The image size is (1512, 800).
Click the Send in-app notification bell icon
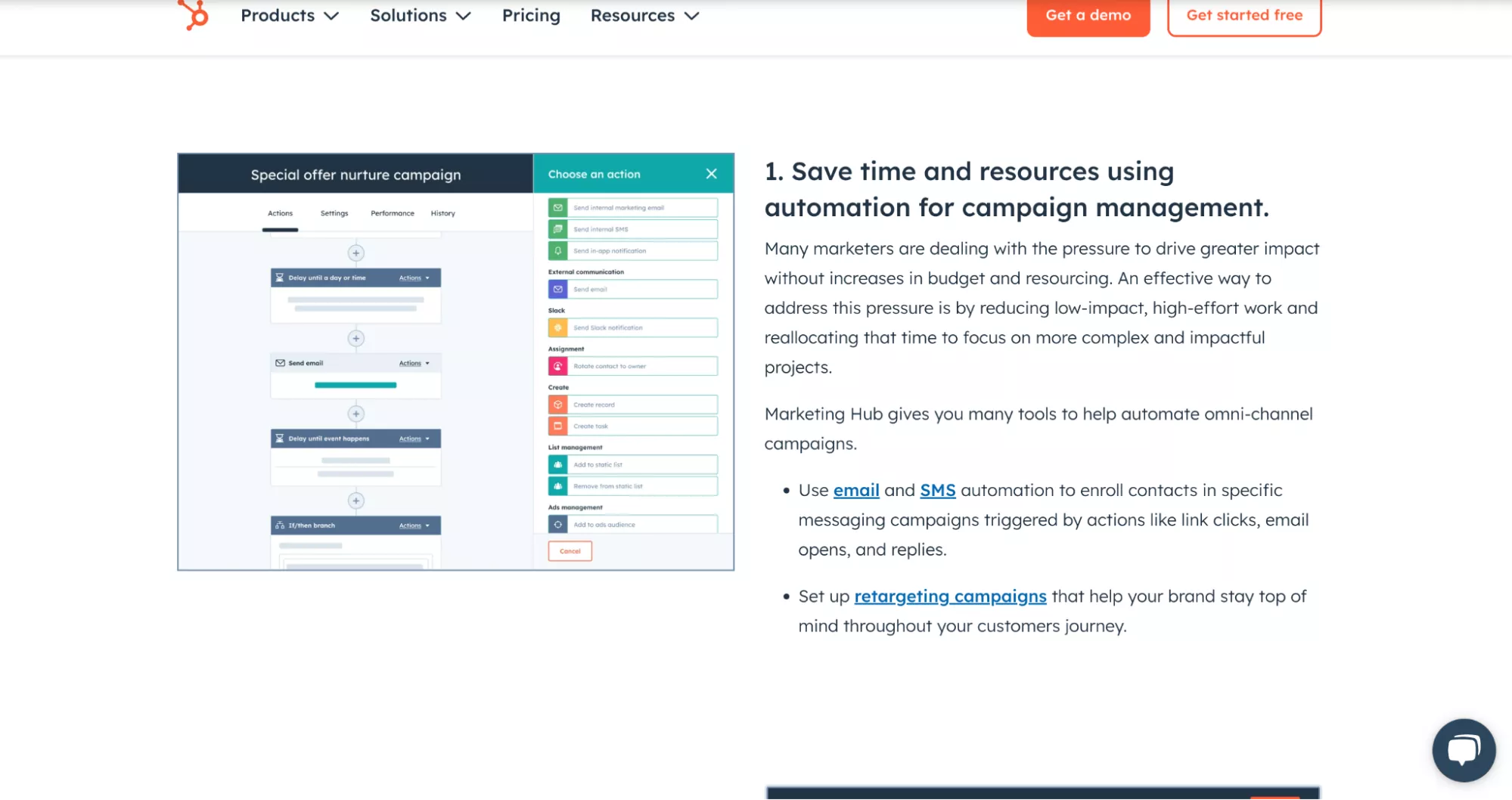pos(557,251)
